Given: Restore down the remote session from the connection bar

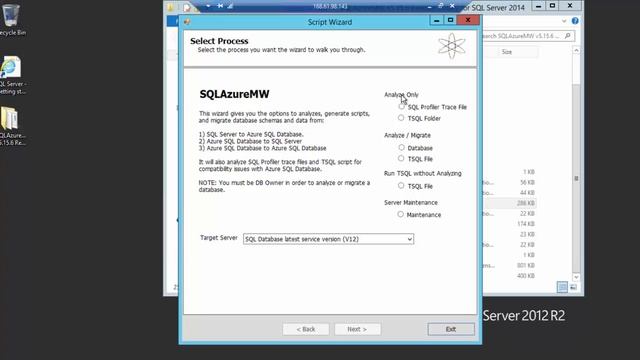Looking at the screenshot, I should (x=440, y=6).
